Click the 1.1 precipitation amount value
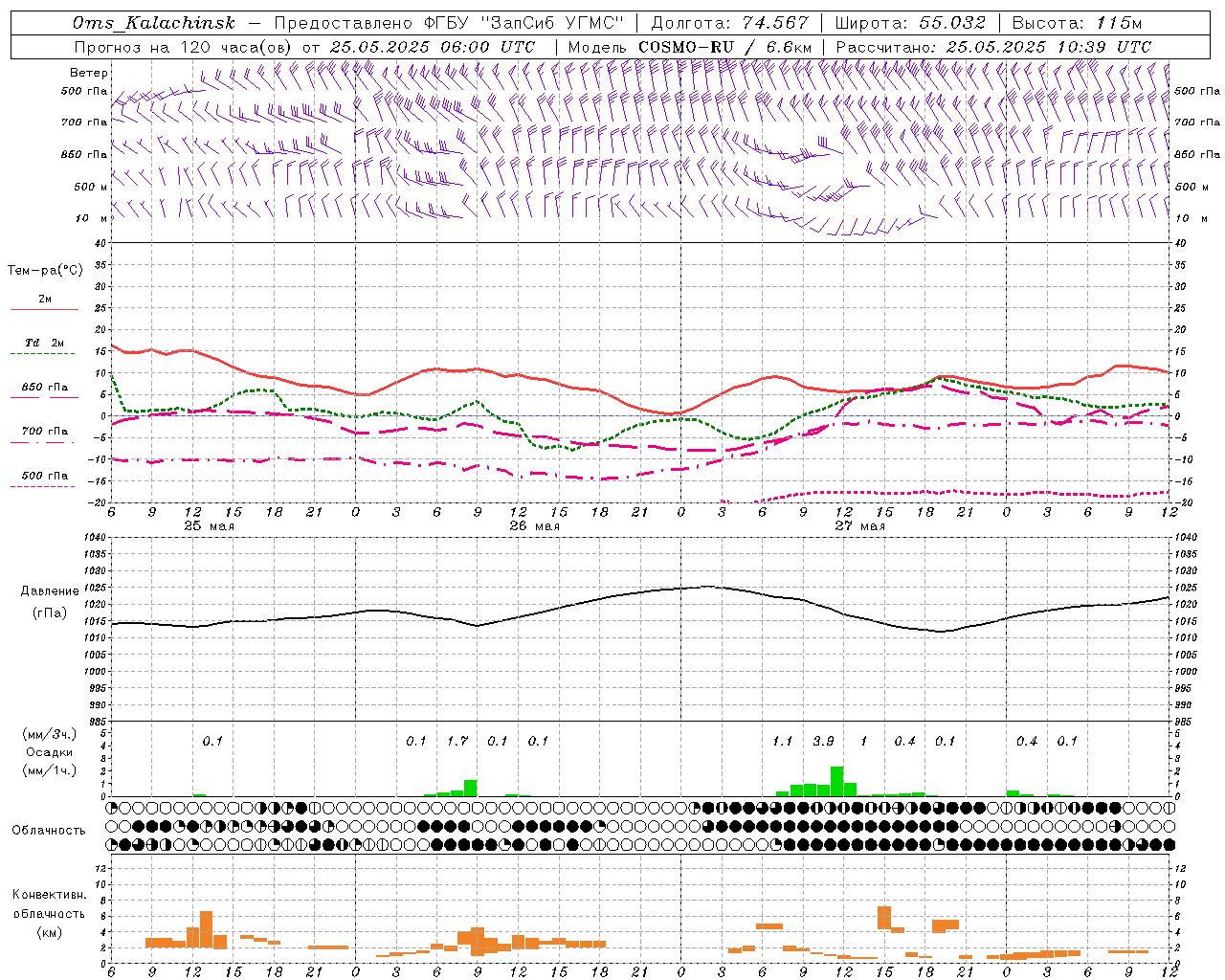 pyautogui.click(x=783, y=742)
